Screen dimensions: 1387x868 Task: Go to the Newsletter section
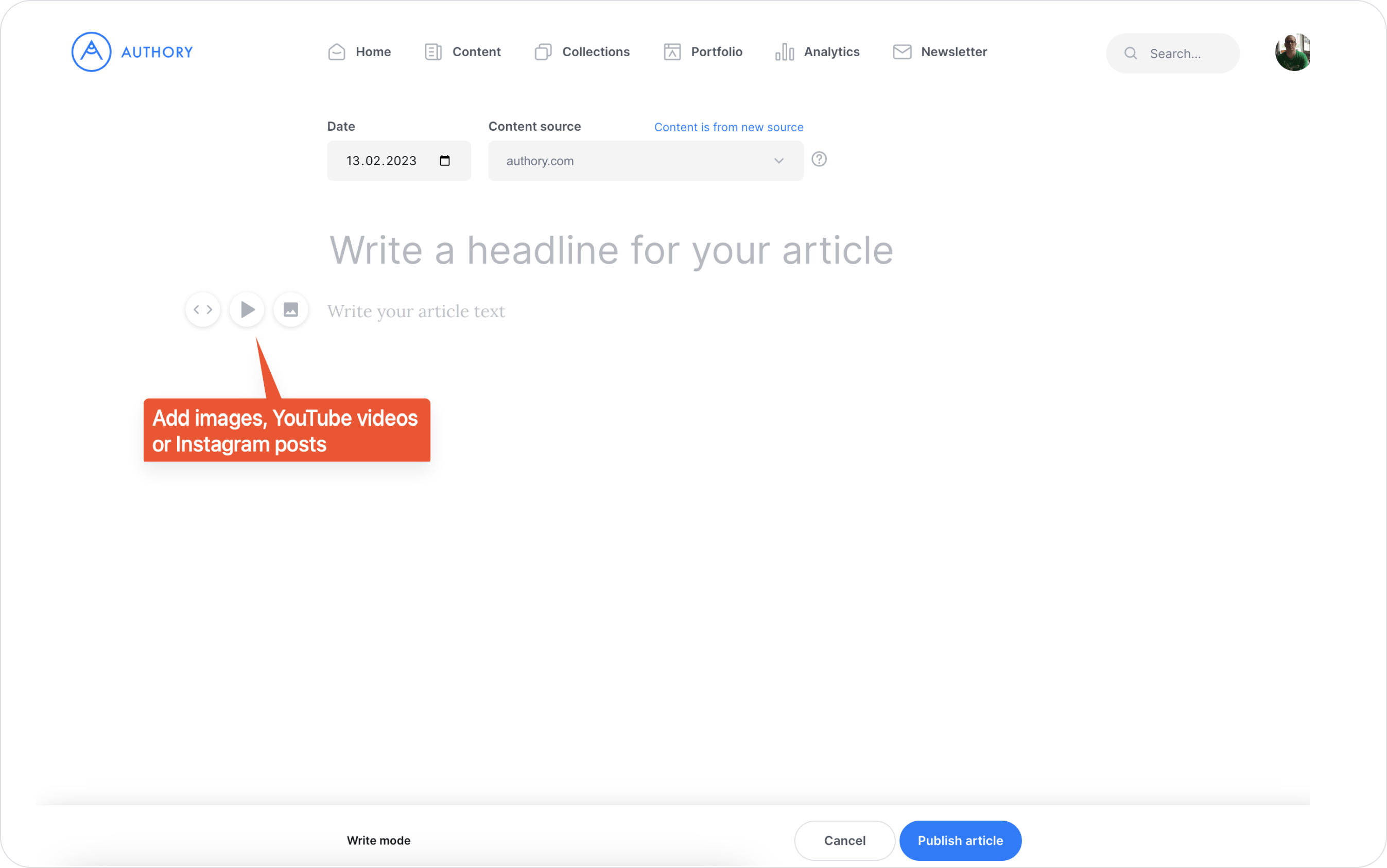point(940,52)
